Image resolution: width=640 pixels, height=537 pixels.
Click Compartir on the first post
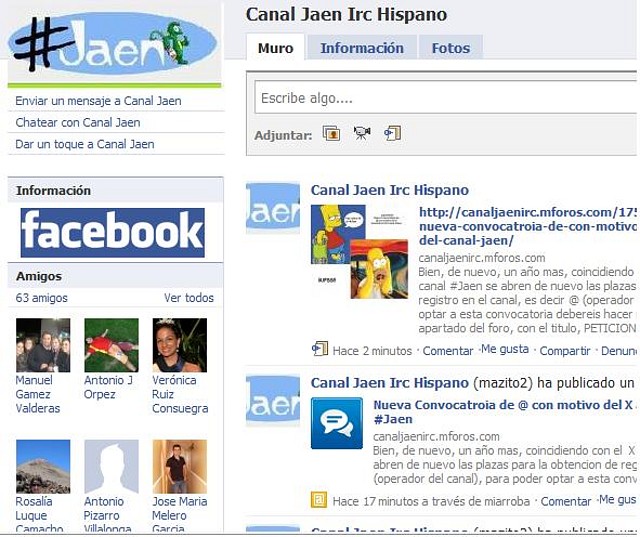565,351
